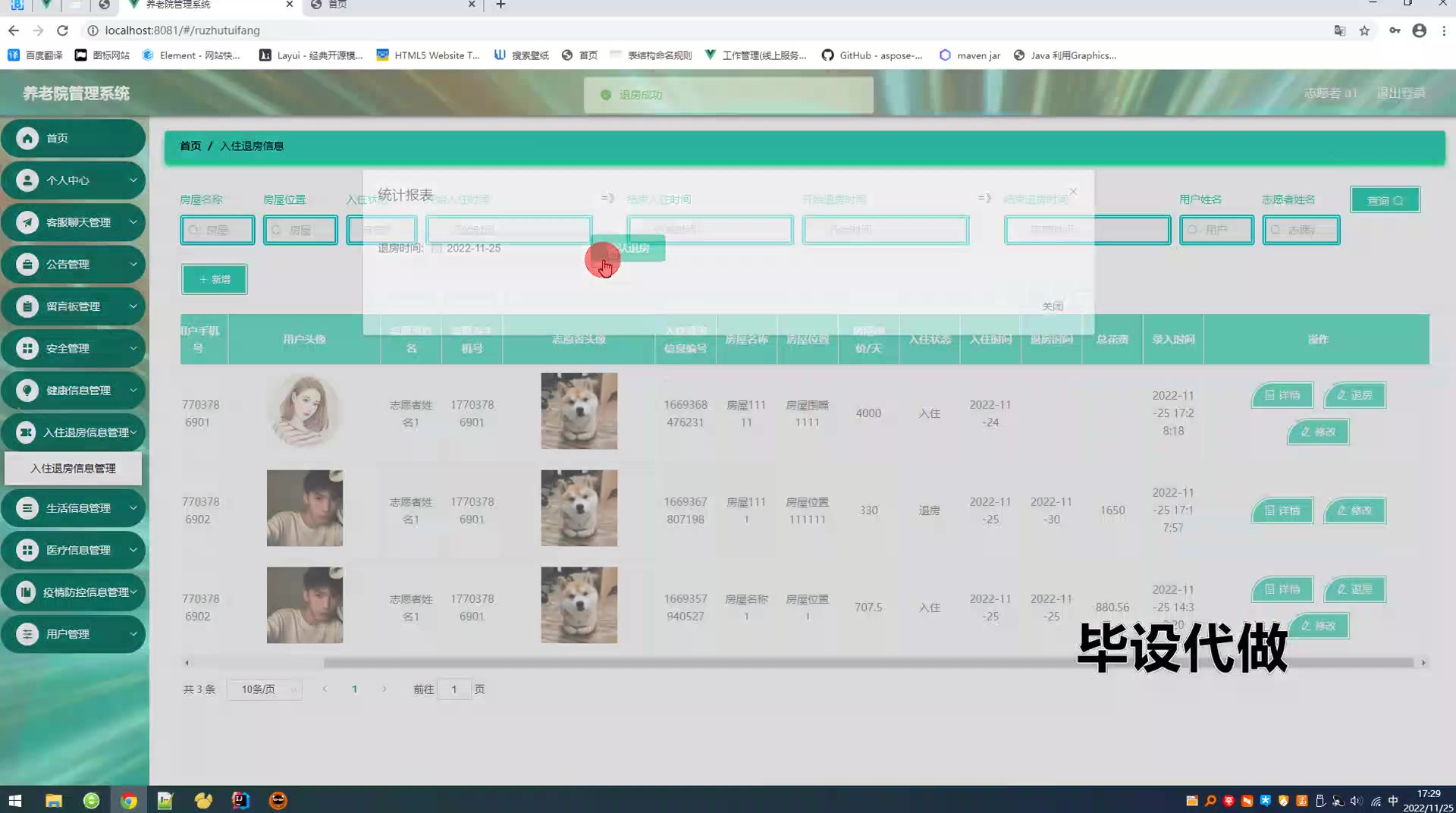This screenshot has width=1456, height=813.
Task: Click the 留言板管理 sidebar icon
Action: click(x=27, y=306)
